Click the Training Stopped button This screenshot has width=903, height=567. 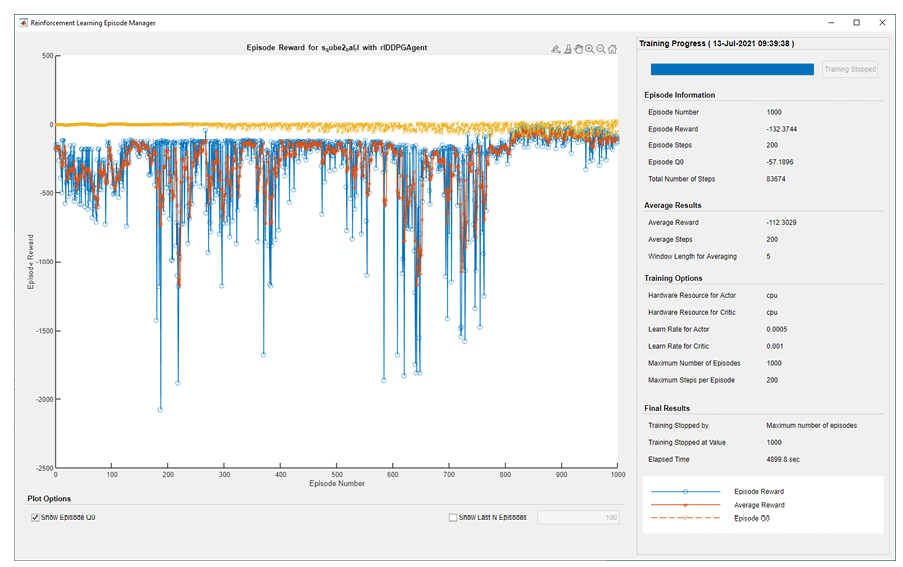849,69
